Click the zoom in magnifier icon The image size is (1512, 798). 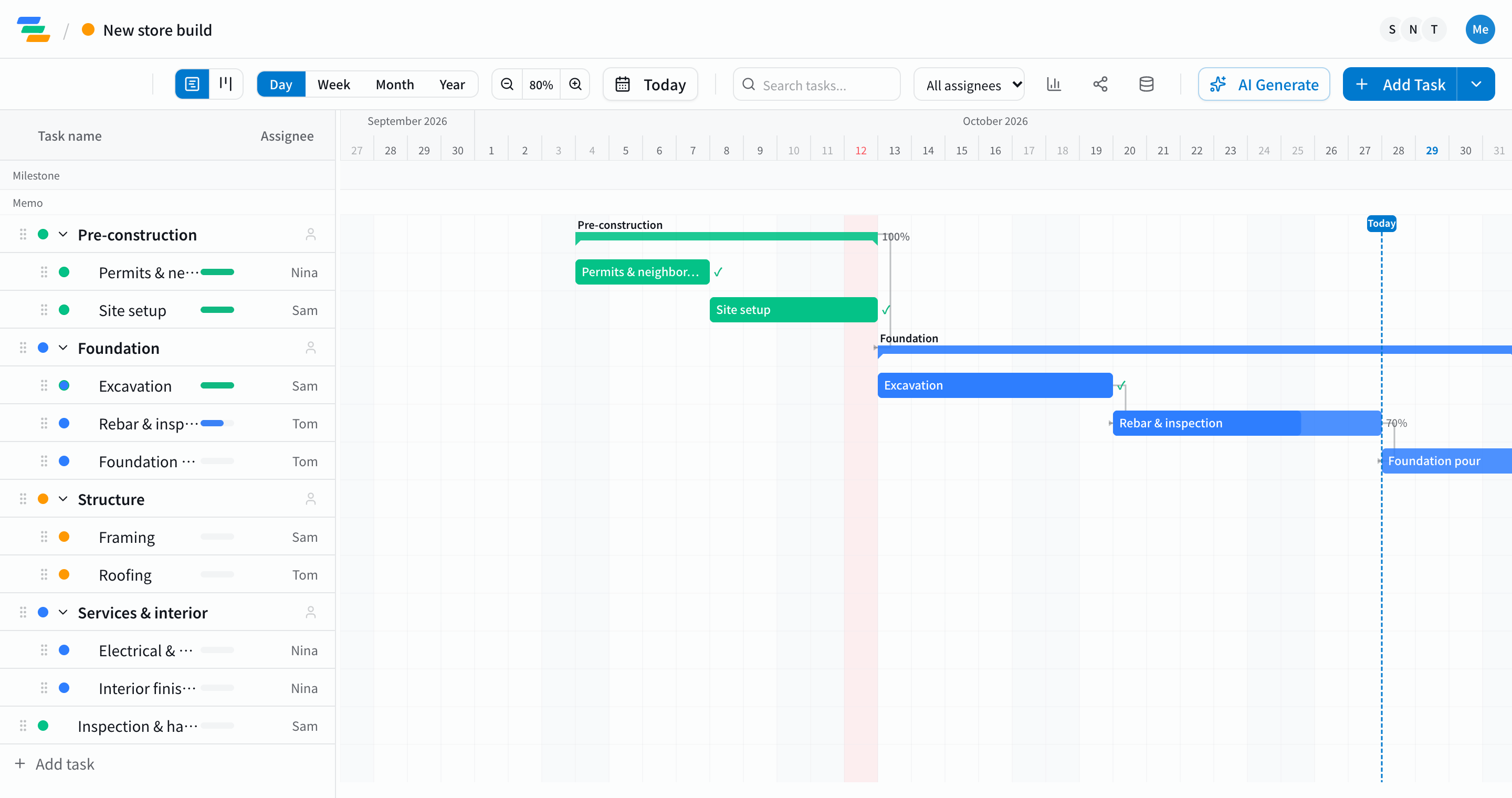575,85
